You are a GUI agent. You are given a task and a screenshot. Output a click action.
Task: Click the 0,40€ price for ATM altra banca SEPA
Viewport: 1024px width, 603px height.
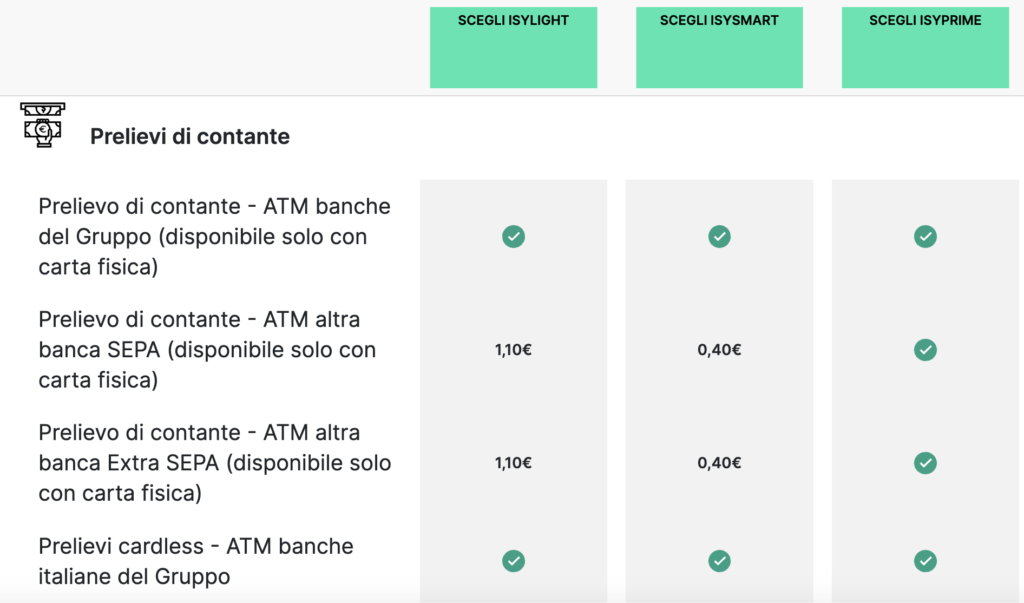719,350
